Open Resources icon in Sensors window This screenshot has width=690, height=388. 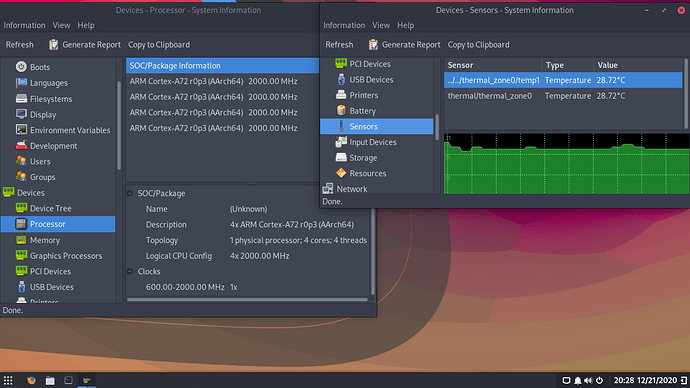pos(341,173)
